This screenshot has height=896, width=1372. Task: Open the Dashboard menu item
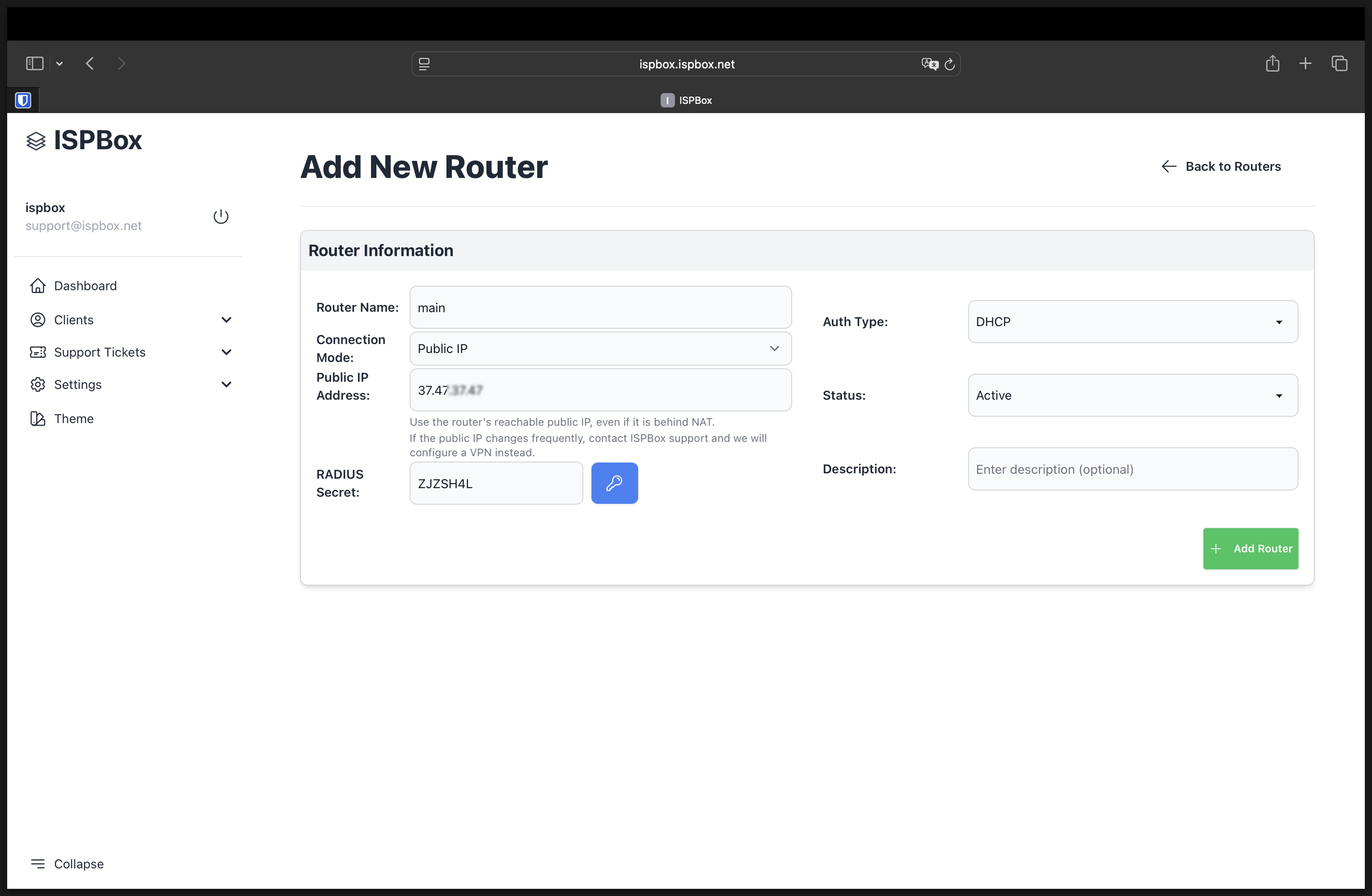(x=85, y=285)
